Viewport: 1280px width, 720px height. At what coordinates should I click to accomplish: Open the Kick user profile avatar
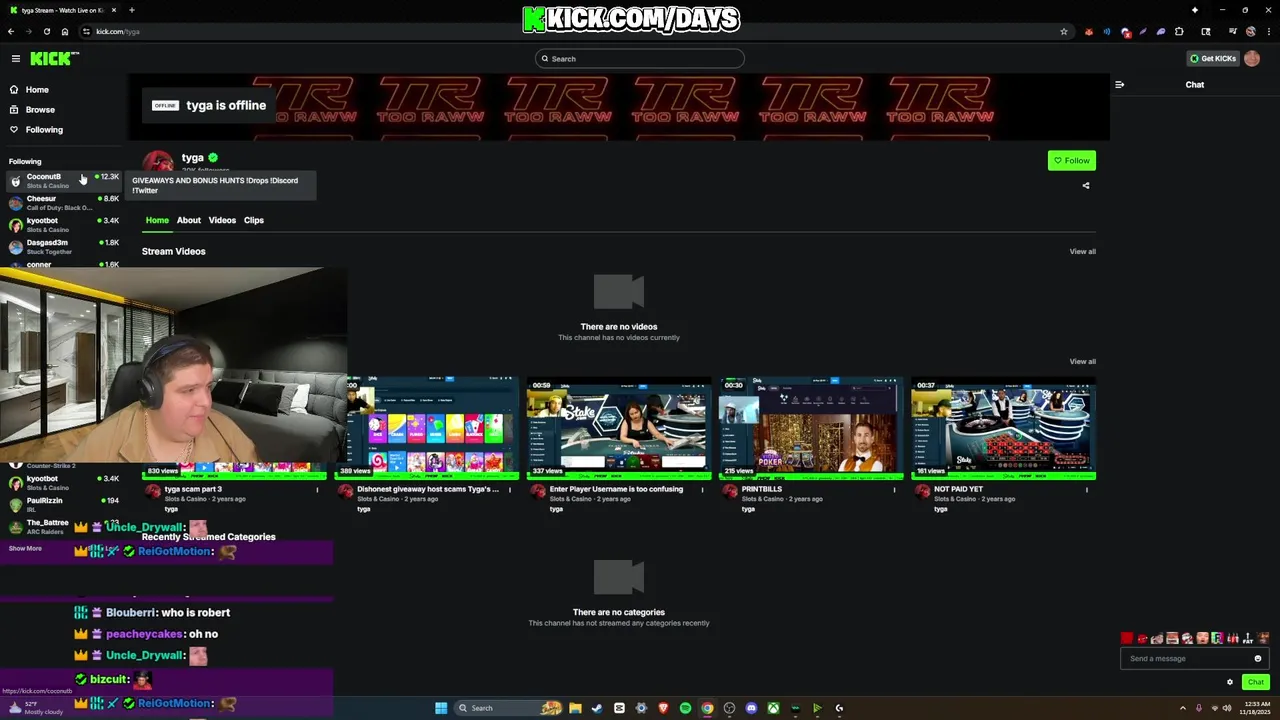pyautogui.click(x=1252, y=59)
